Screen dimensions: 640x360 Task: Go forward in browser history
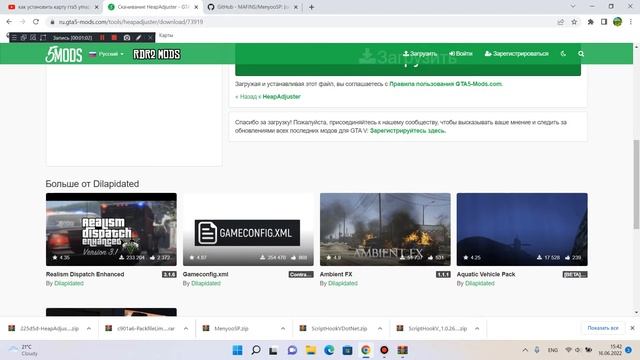pos(22,22)
